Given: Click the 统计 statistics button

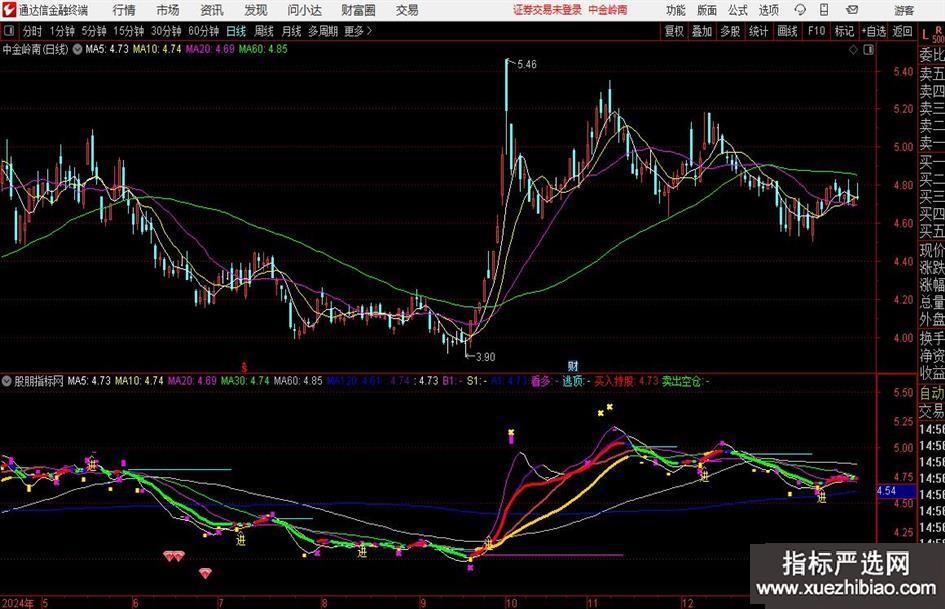Looking at the screenshot, I should [x=758, y=31].
